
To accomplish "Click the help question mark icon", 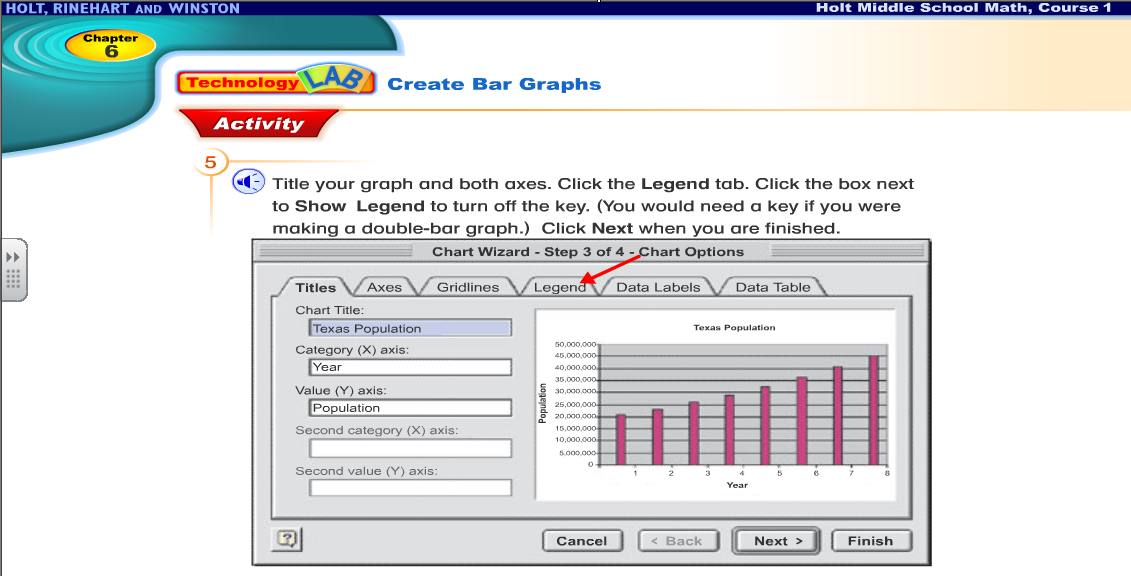I will 287,539.
